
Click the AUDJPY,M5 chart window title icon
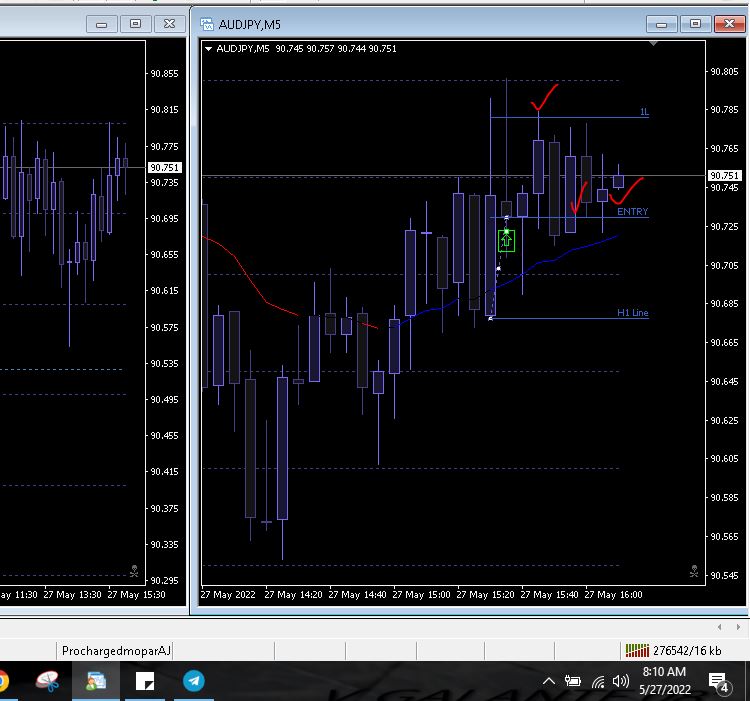[208, 23]
